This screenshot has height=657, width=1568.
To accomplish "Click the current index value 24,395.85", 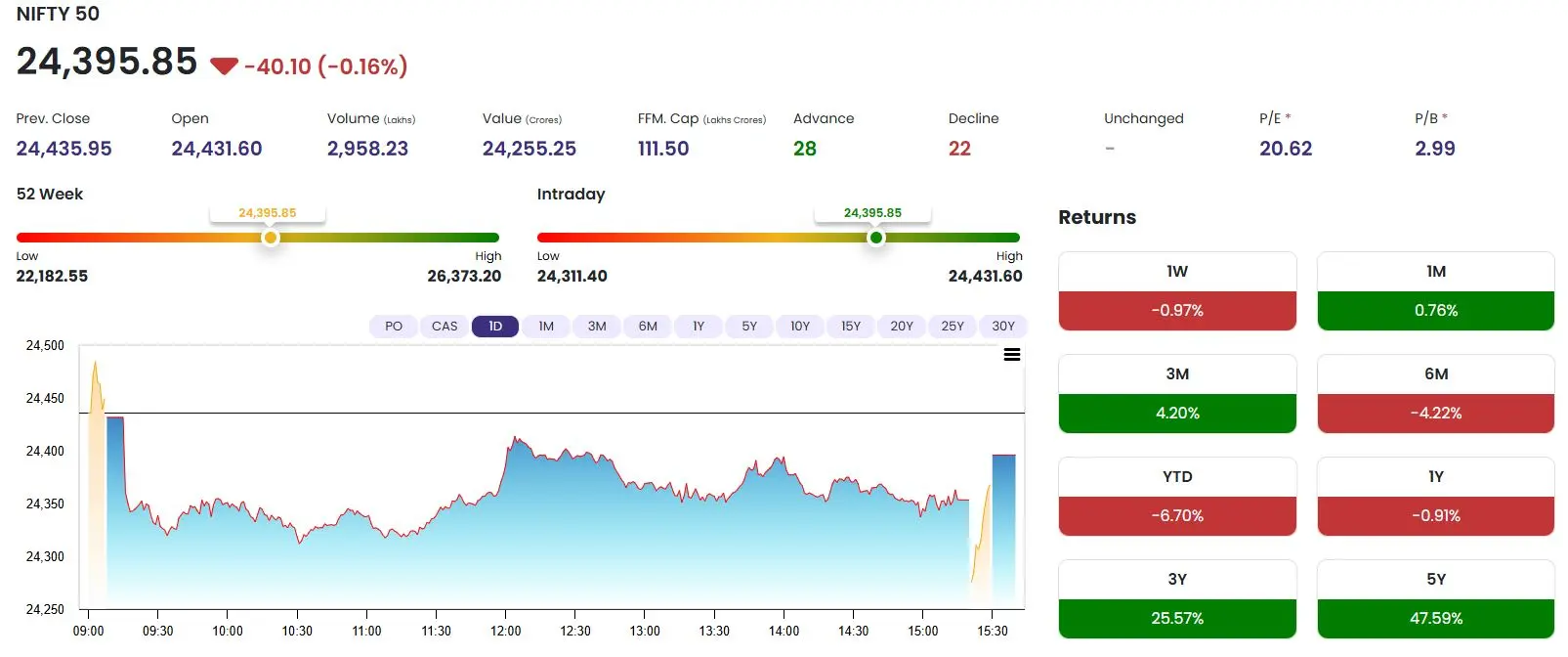I will (x=106, y=62).
